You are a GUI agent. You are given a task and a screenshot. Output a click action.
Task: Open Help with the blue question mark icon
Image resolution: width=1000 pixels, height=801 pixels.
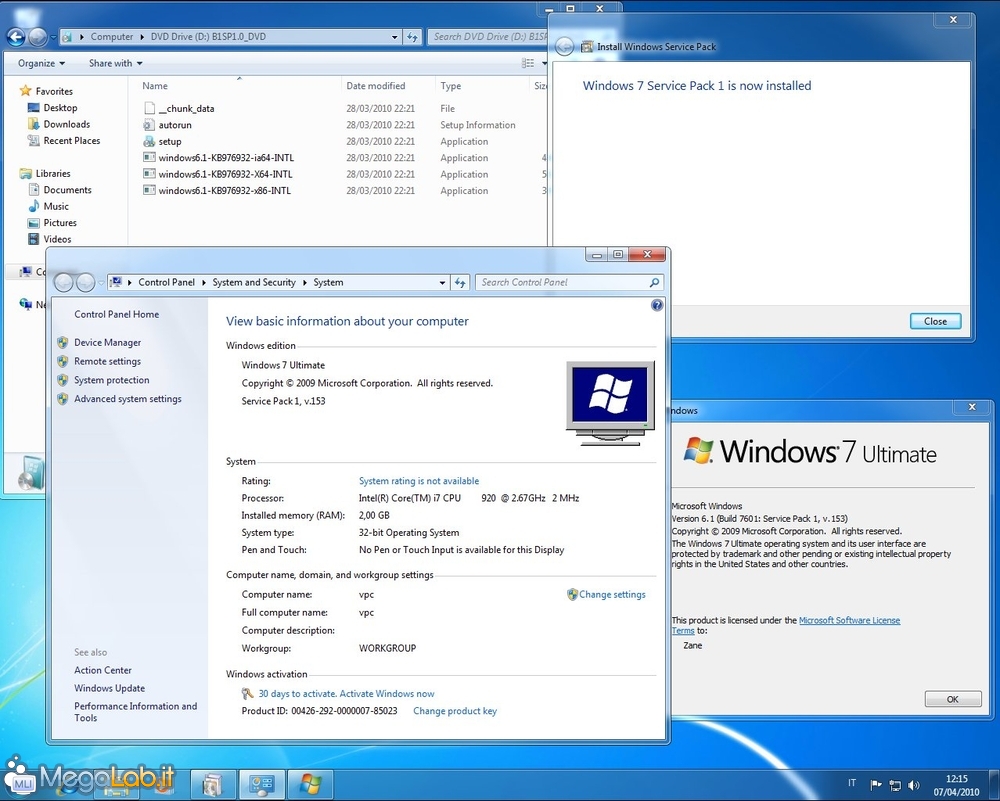pos(657,305)
